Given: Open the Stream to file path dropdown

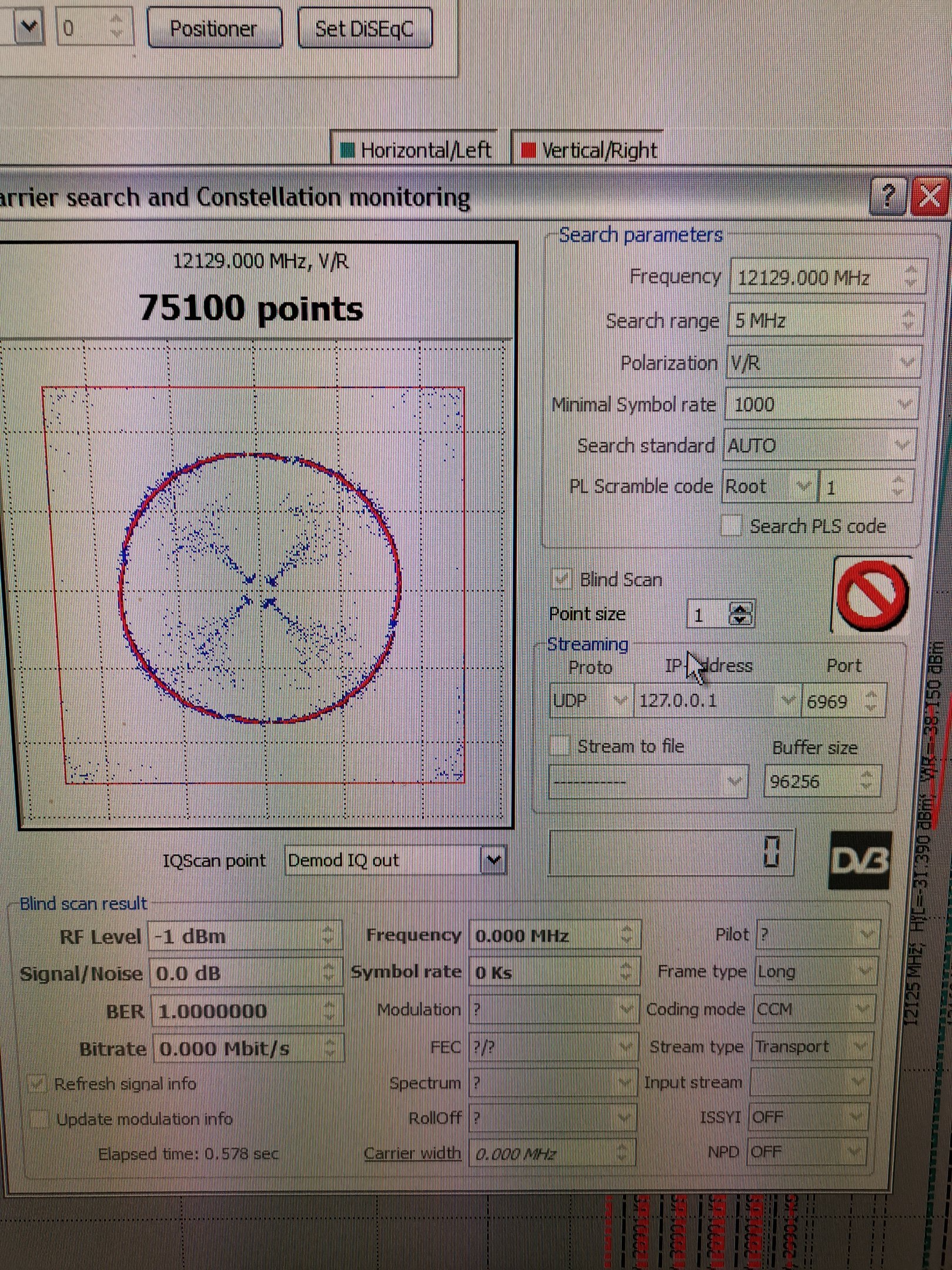Looking at the screenshot, I should [x=648, y=781].
